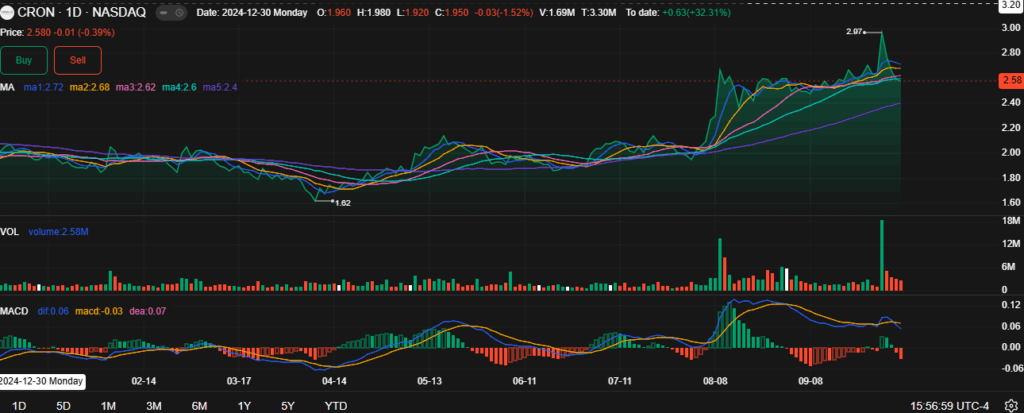Select the 5Y range option

click(288, 406)
